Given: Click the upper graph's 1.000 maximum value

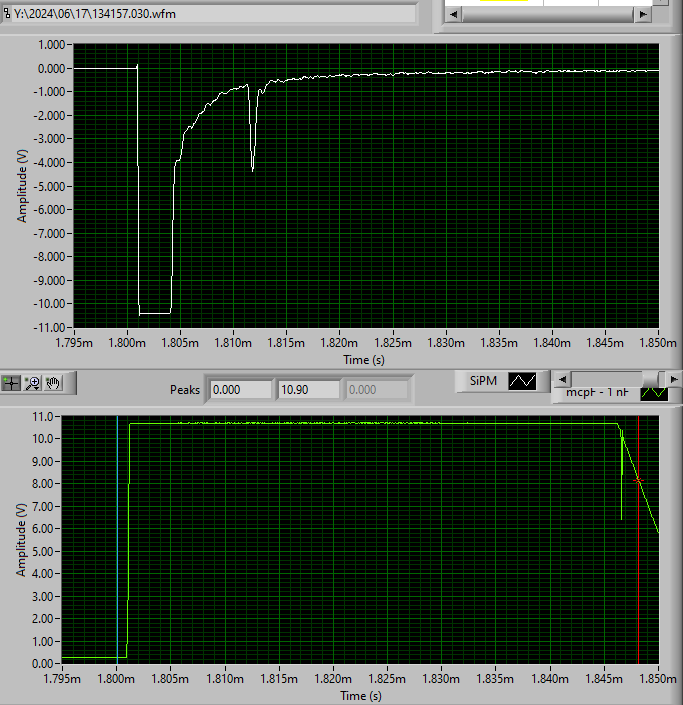Looking at the screenshot, I should (52, 45).
